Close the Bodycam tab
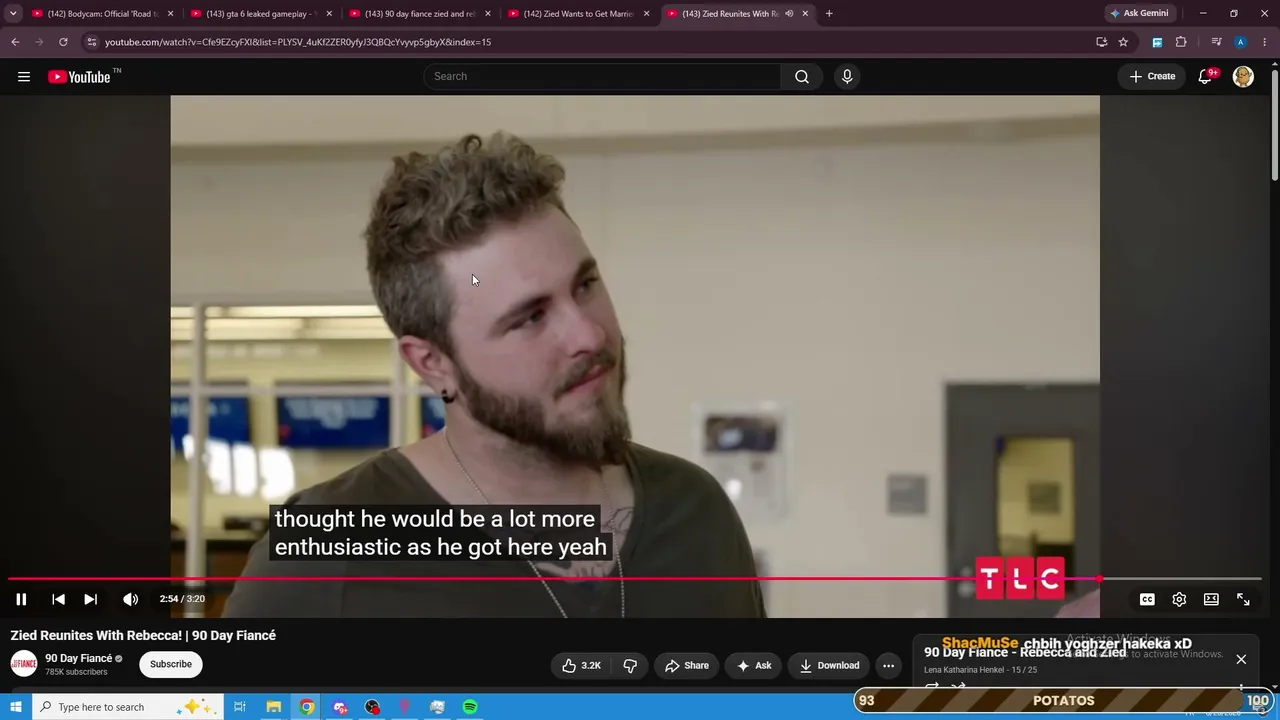Viewport: 1280px width, 720px height. point(170,14)
